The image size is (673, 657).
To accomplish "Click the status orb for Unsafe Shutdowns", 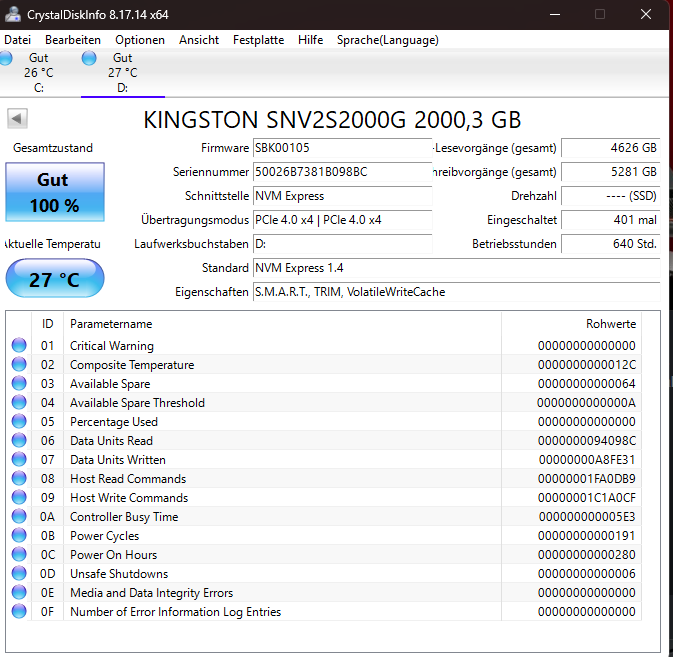I will pos(19,573).
